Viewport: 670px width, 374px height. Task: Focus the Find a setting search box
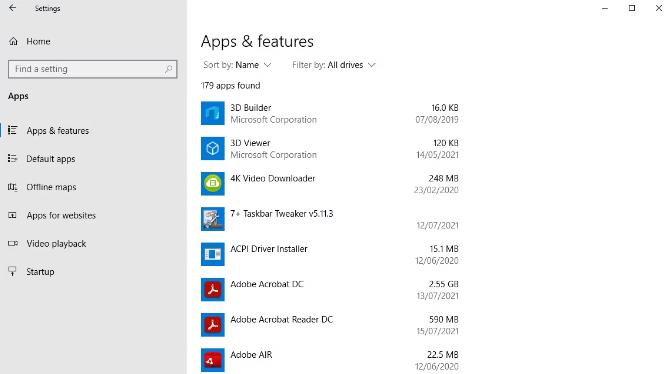tap(92, 69)
